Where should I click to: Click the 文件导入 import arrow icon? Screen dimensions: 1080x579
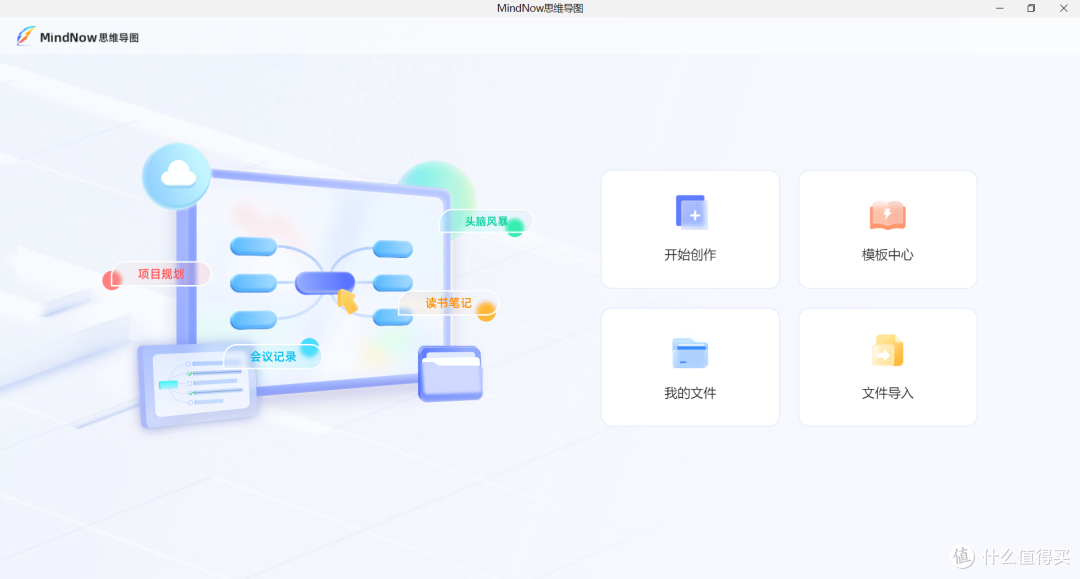887,351
